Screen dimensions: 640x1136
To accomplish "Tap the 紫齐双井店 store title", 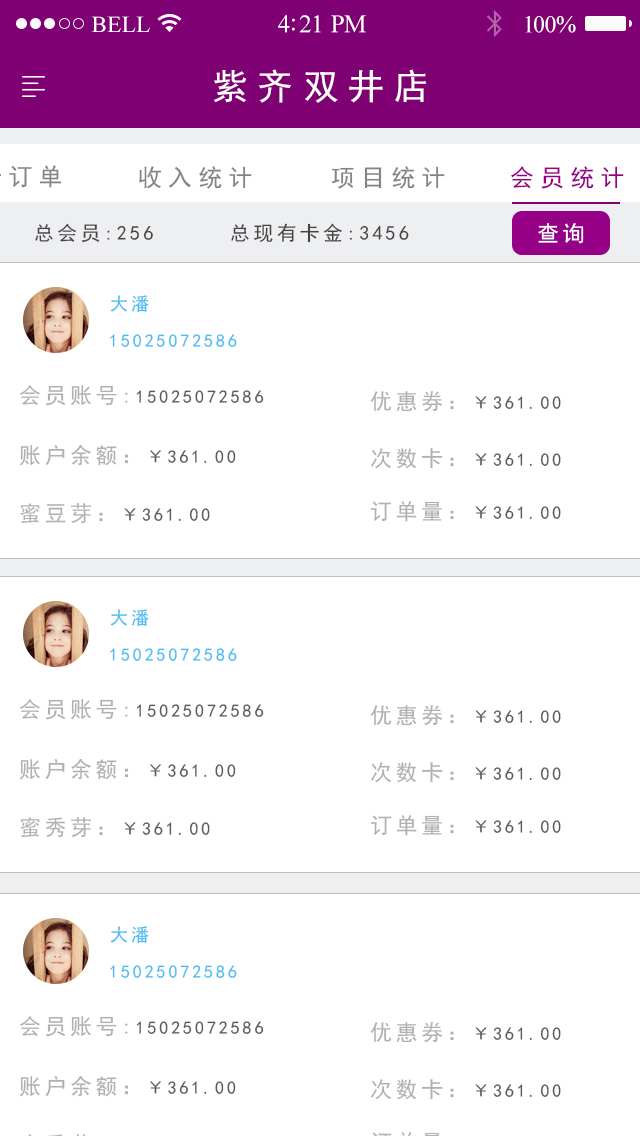I will coord(321,88).
